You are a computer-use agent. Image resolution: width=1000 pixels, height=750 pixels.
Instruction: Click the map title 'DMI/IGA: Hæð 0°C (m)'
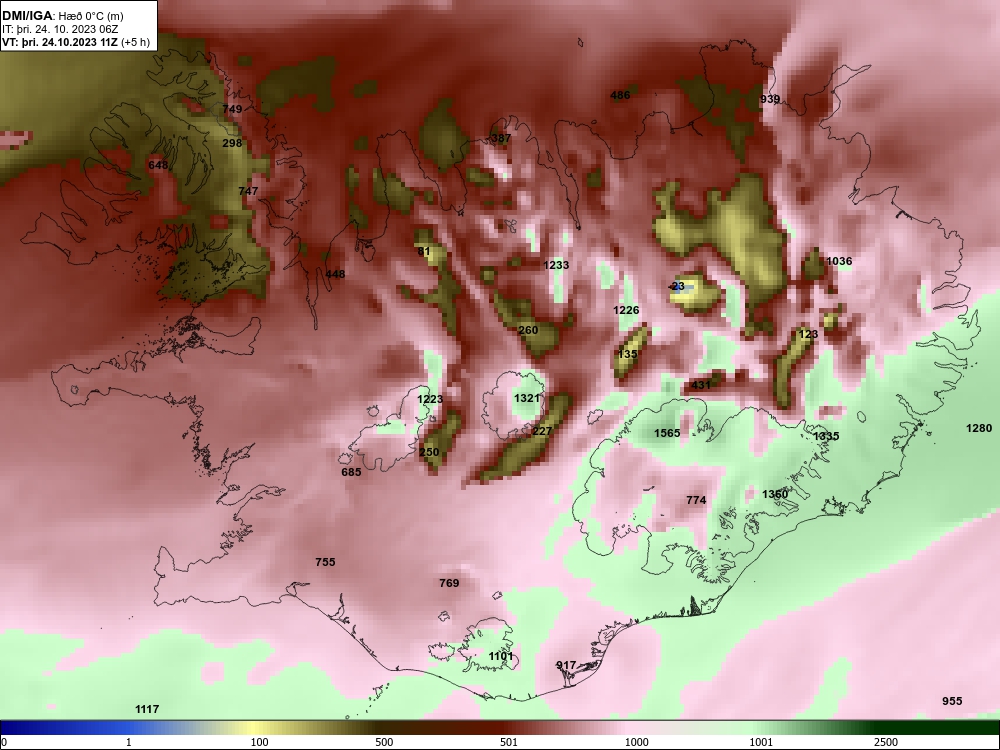64,16
